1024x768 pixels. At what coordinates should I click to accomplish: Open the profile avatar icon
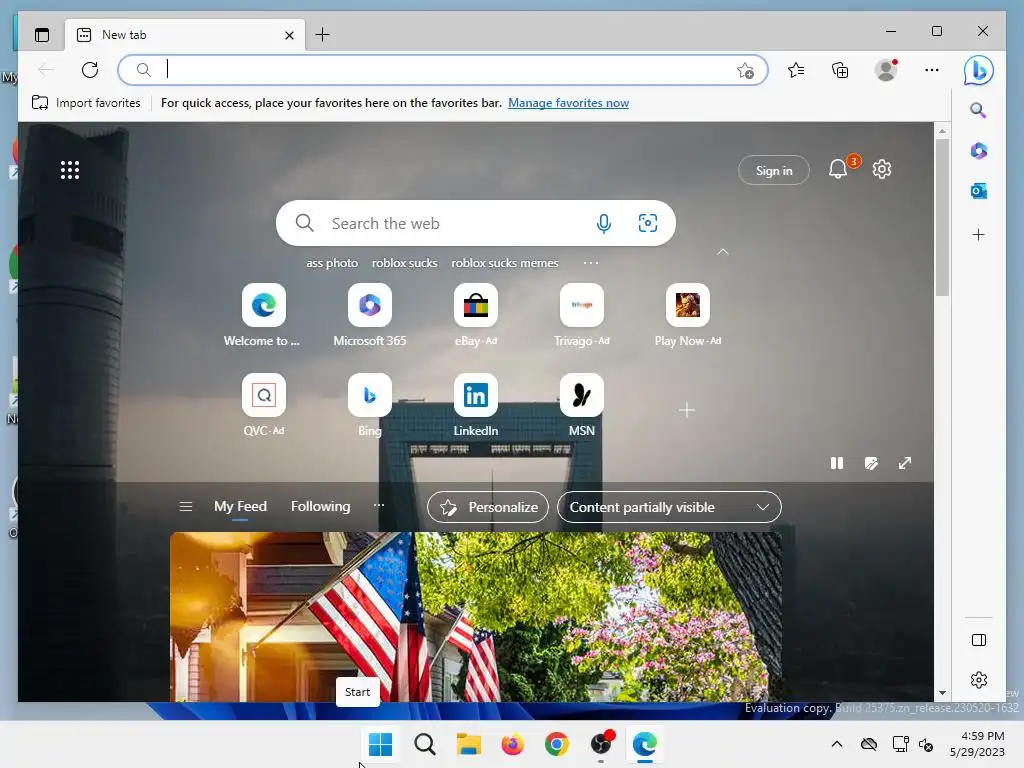(886, 70)
